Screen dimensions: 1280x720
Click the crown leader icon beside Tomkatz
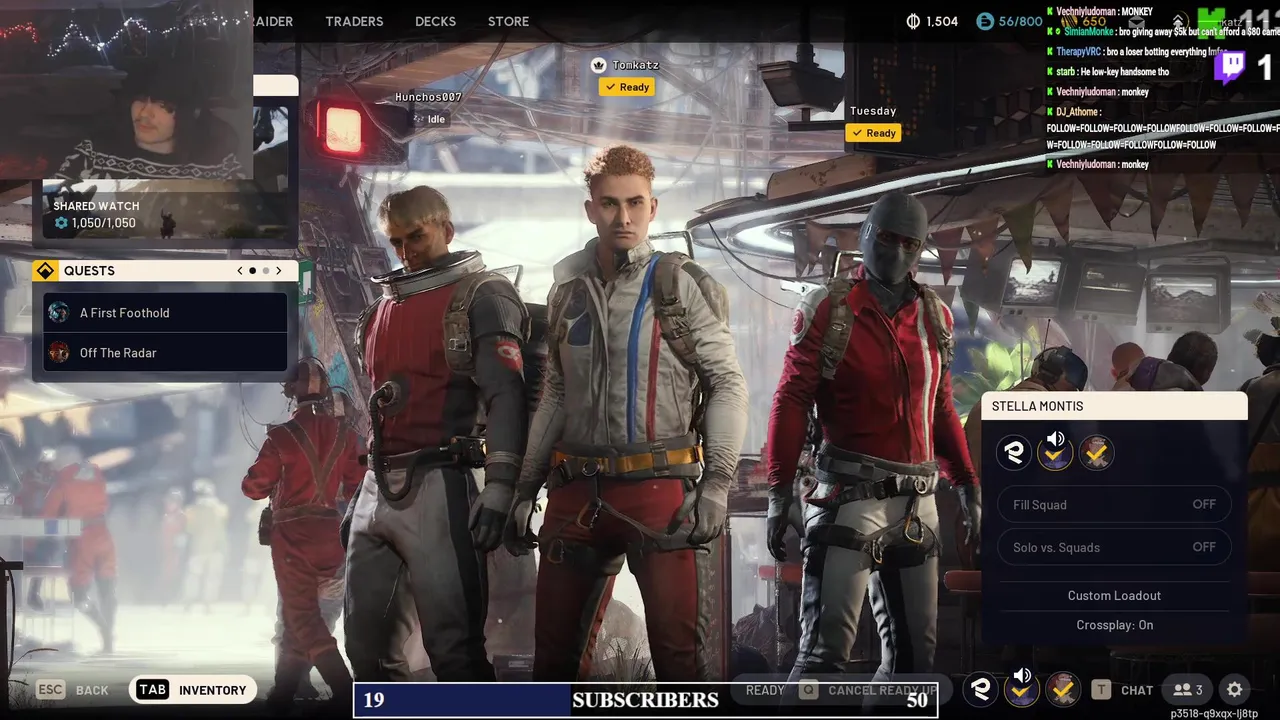(599, 65)
